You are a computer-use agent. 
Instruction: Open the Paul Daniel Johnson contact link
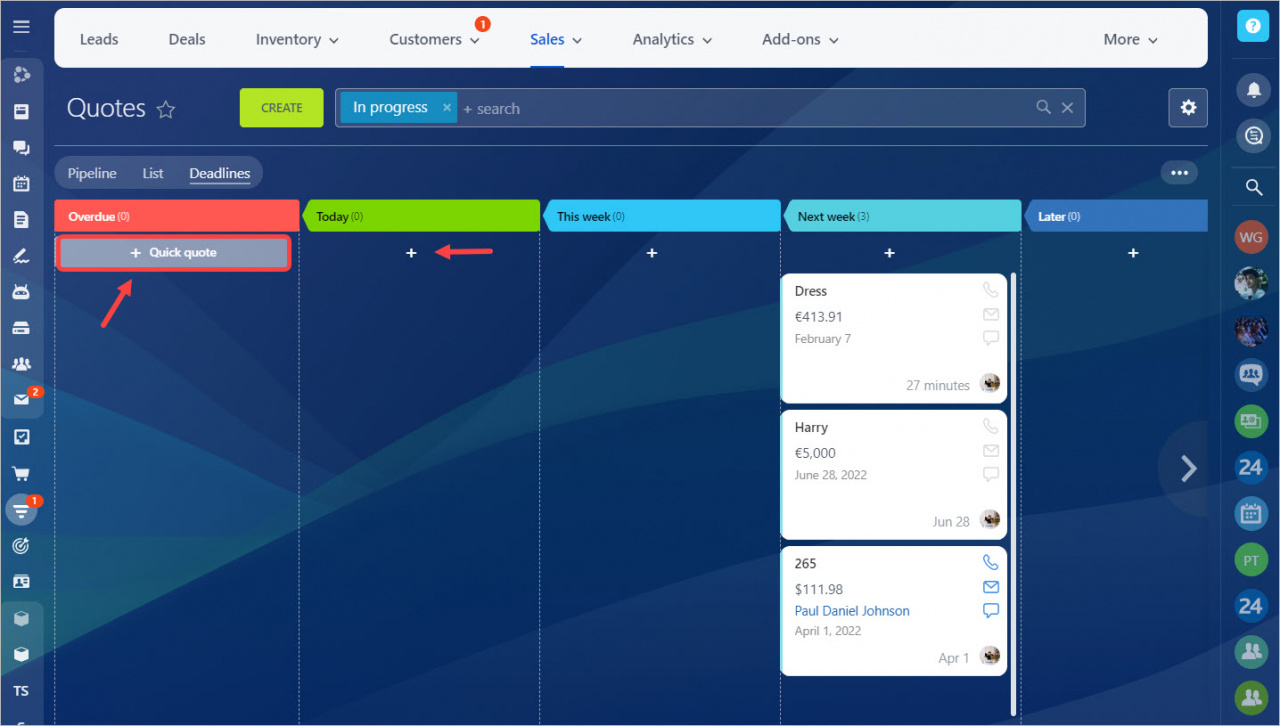[x=852, y=611]
